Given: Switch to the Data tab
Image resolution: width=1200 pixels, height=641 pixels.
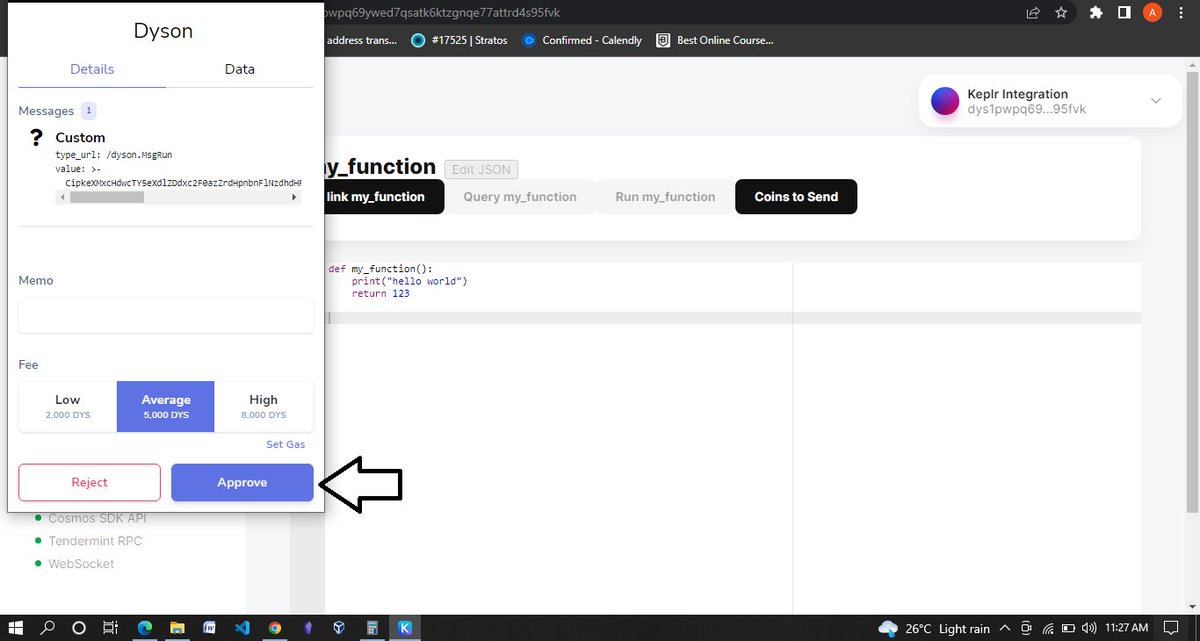Looking at the screenshot, I should coord(240,69).
